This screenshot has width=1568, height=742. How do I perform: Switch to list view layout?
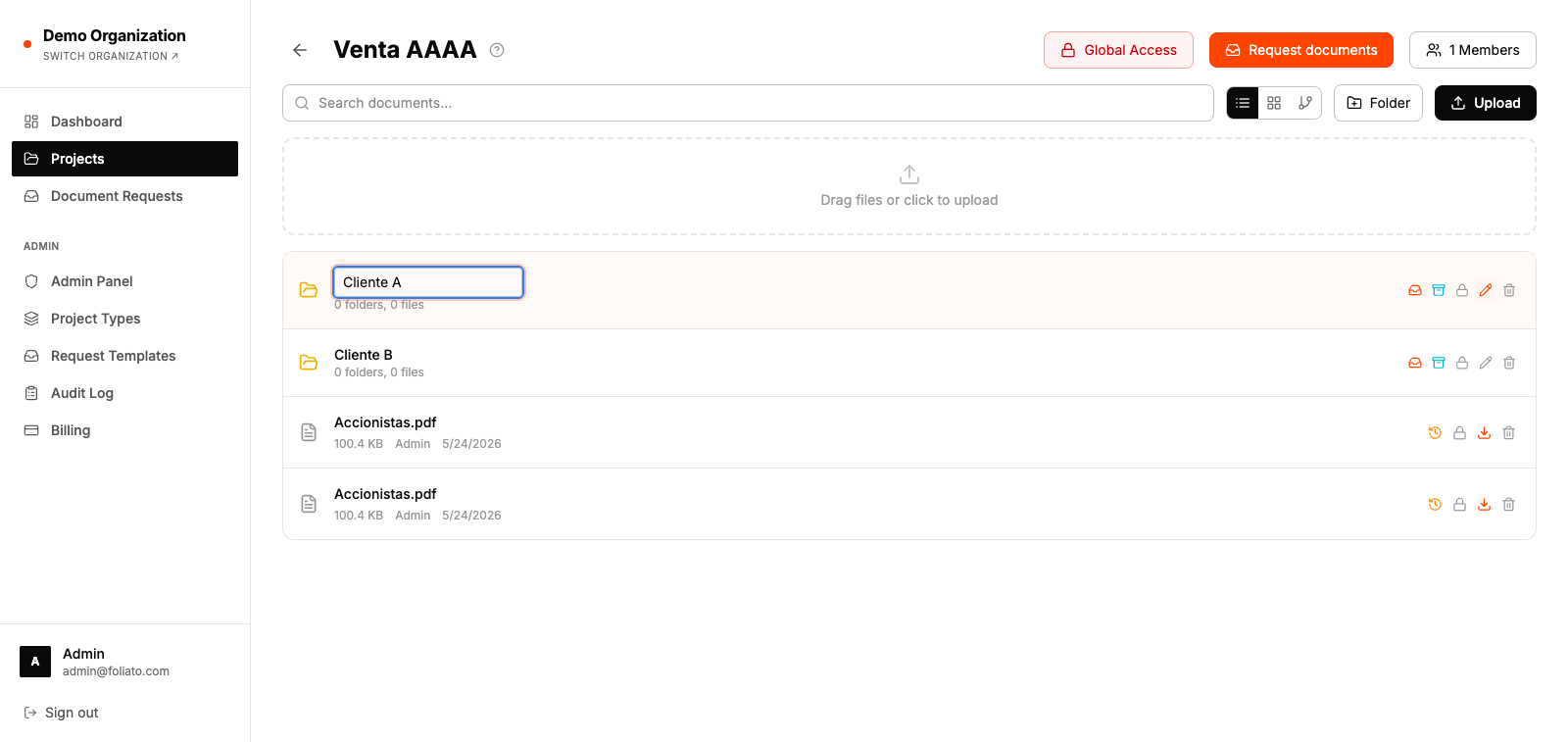point(1243,103)
